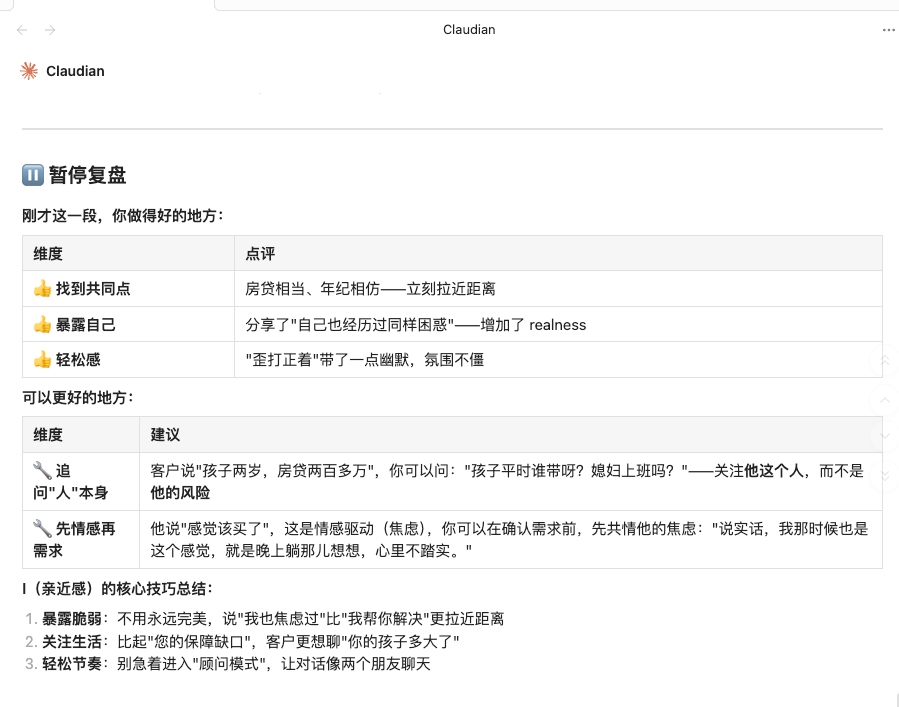Click the thumbs-up icon beside 轻松感

pyautogui.click(x=42, y=360)
